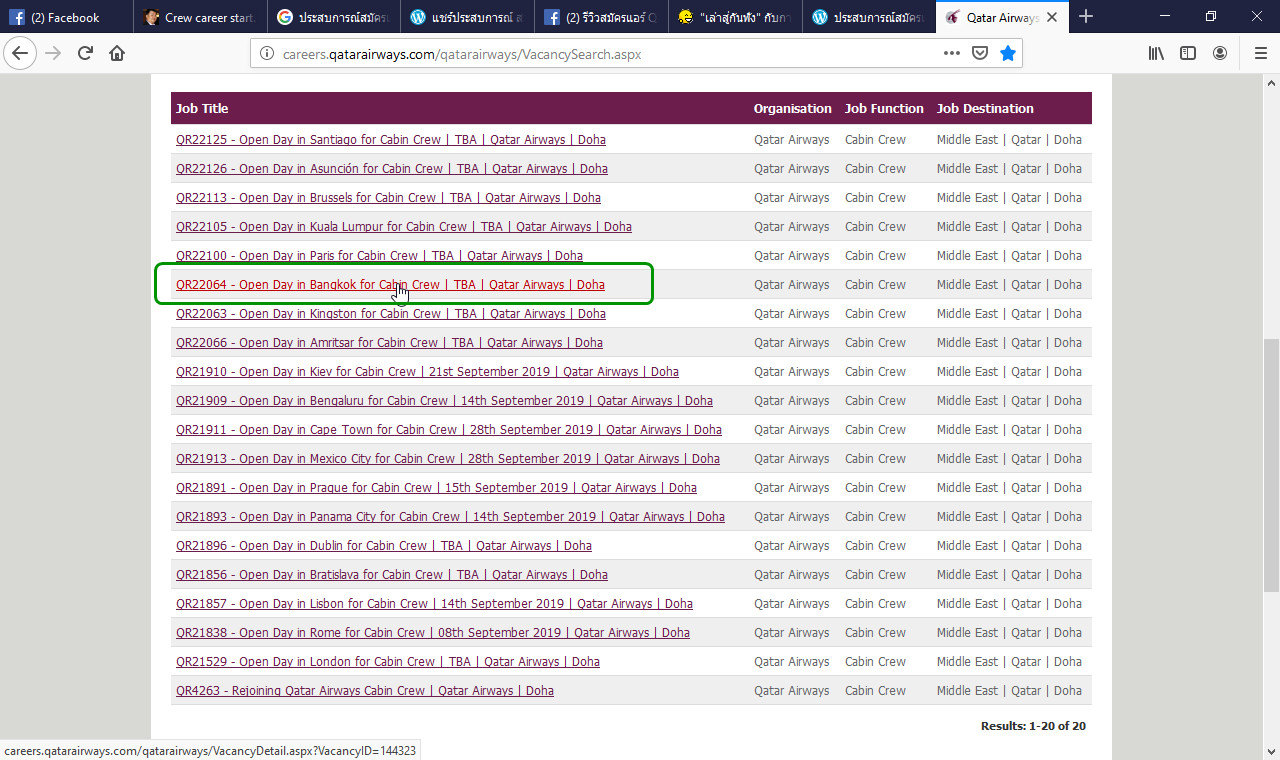Switch to the last WordPress tab
This screenshot has height=760, width=1280.
[869, 17]
